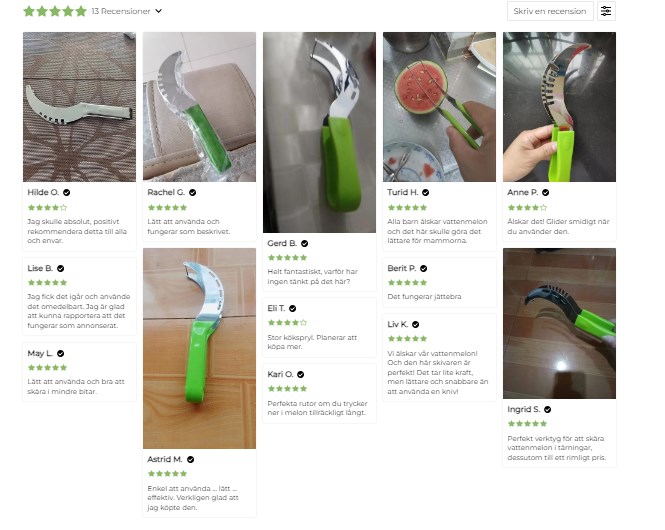
Task: Click verified badge next to Anne P.
Action: 545,192
